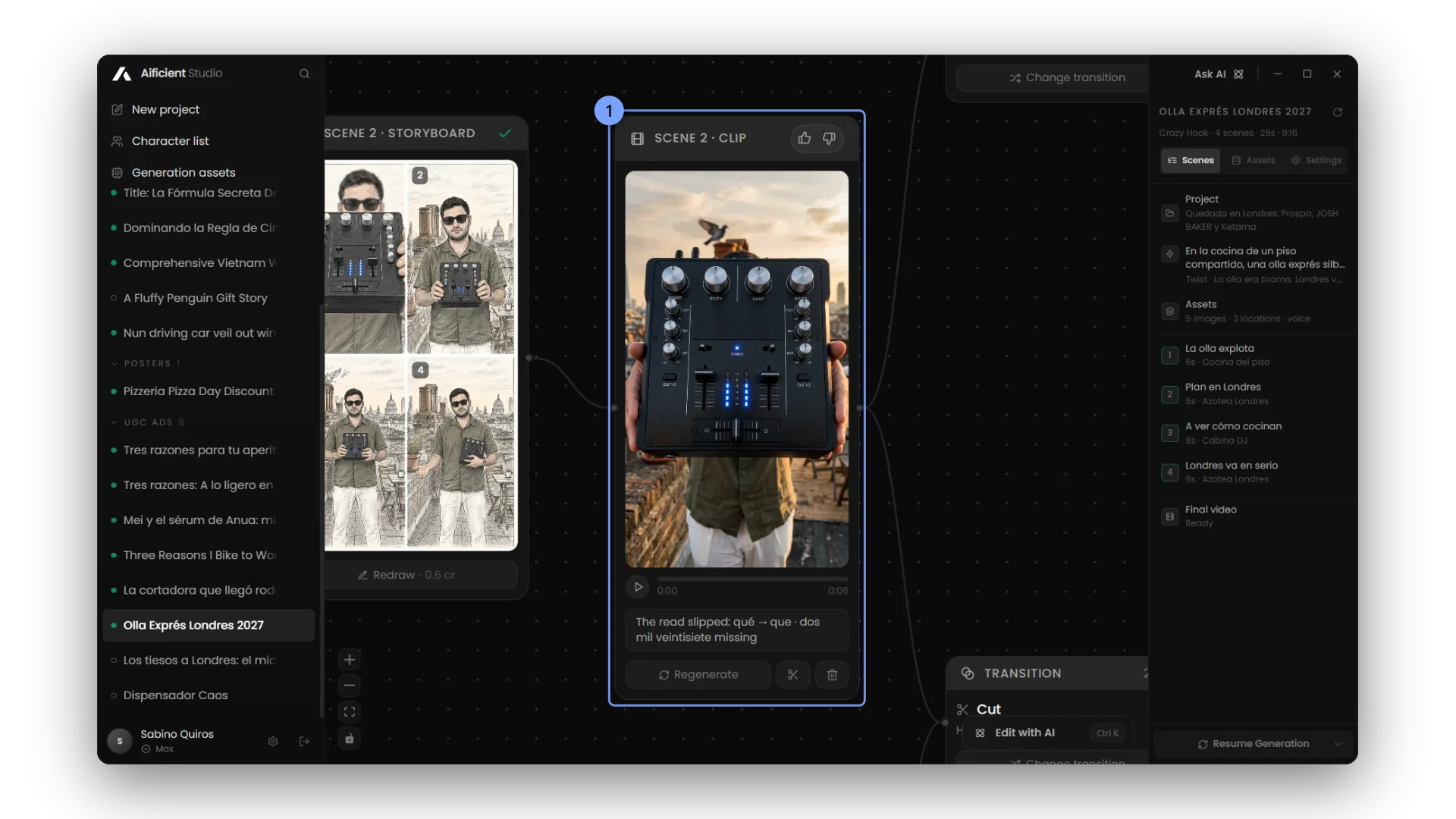Image resolution: width=1456 pixels, height=819 pixels.
Task: Click the search icon in sidebar header
Action: (x=304, y=74)
